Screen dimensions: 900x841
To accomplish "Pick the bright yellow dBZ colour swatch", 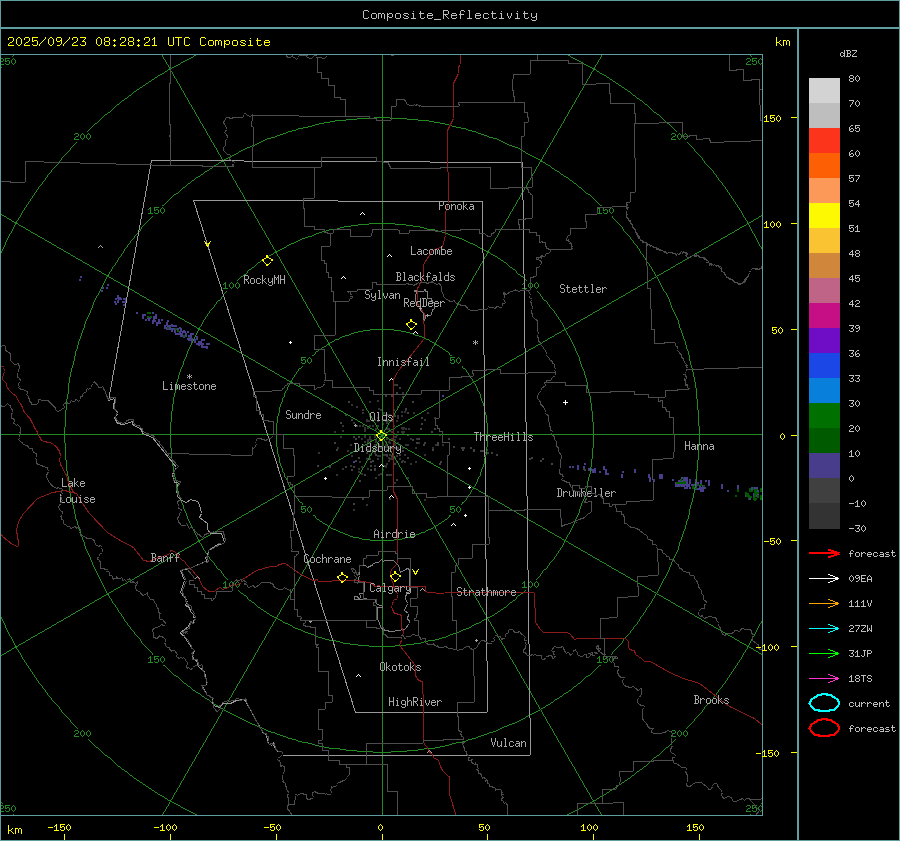I will point(824,216).
